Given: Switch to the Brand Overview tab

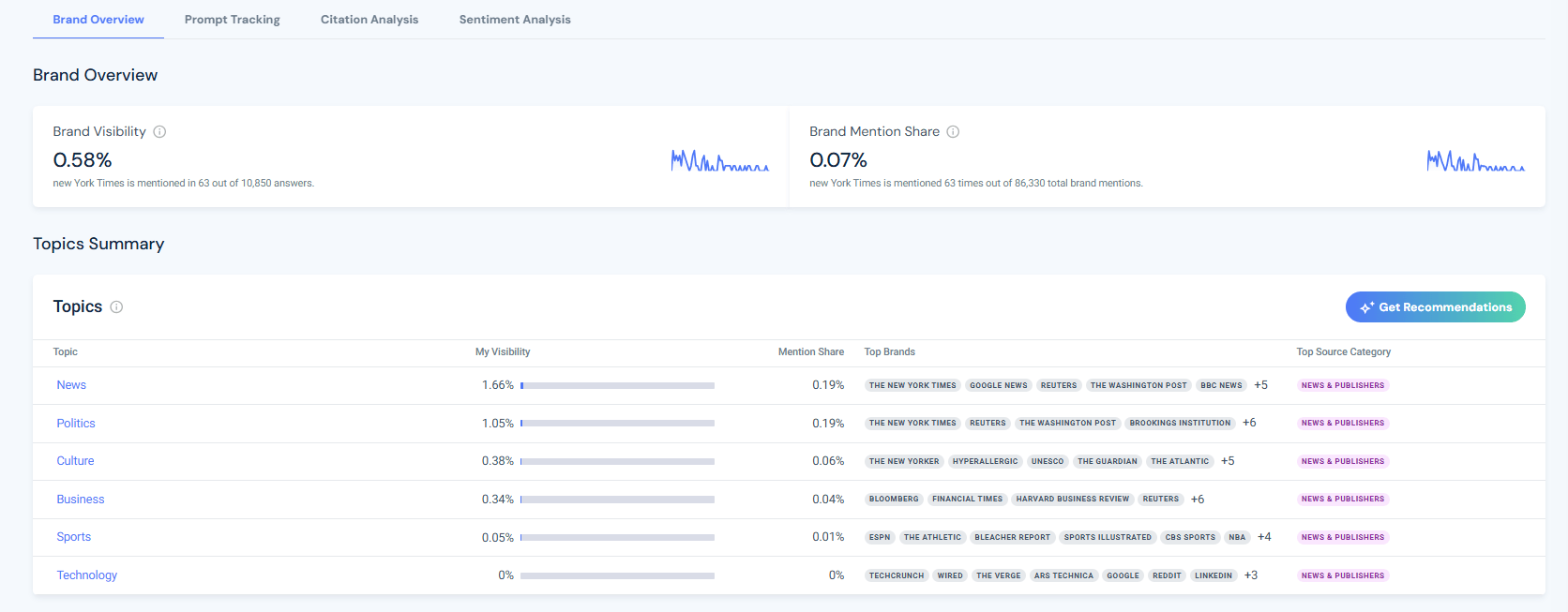Looking at the screenshot, I should point(98,20).
